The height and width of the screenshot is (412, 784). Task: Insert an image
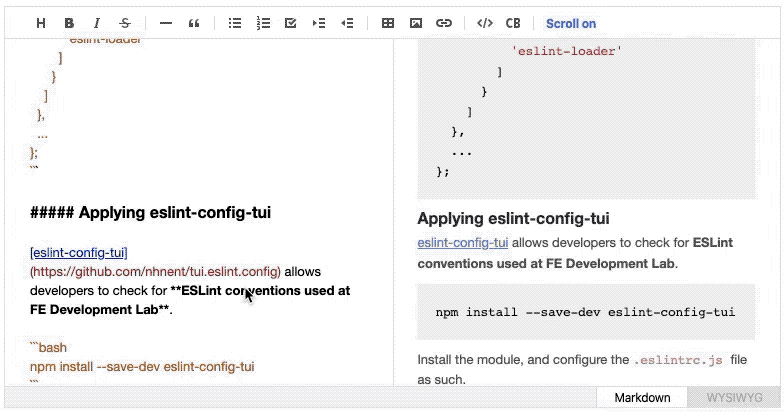coord(416,23)
